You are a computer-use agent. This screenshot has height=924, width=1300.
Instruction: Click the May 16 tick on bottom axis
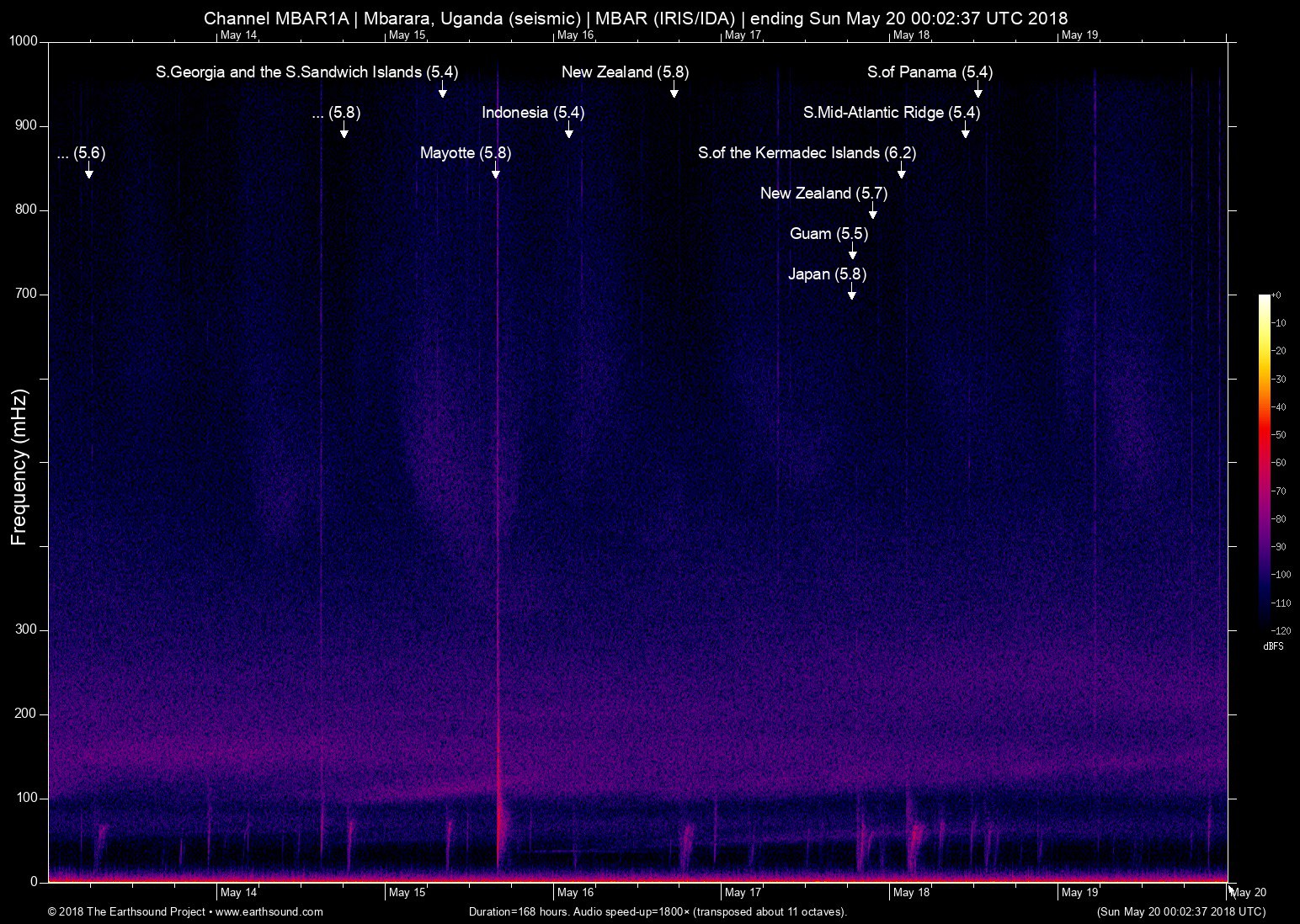tap(575, 892)
